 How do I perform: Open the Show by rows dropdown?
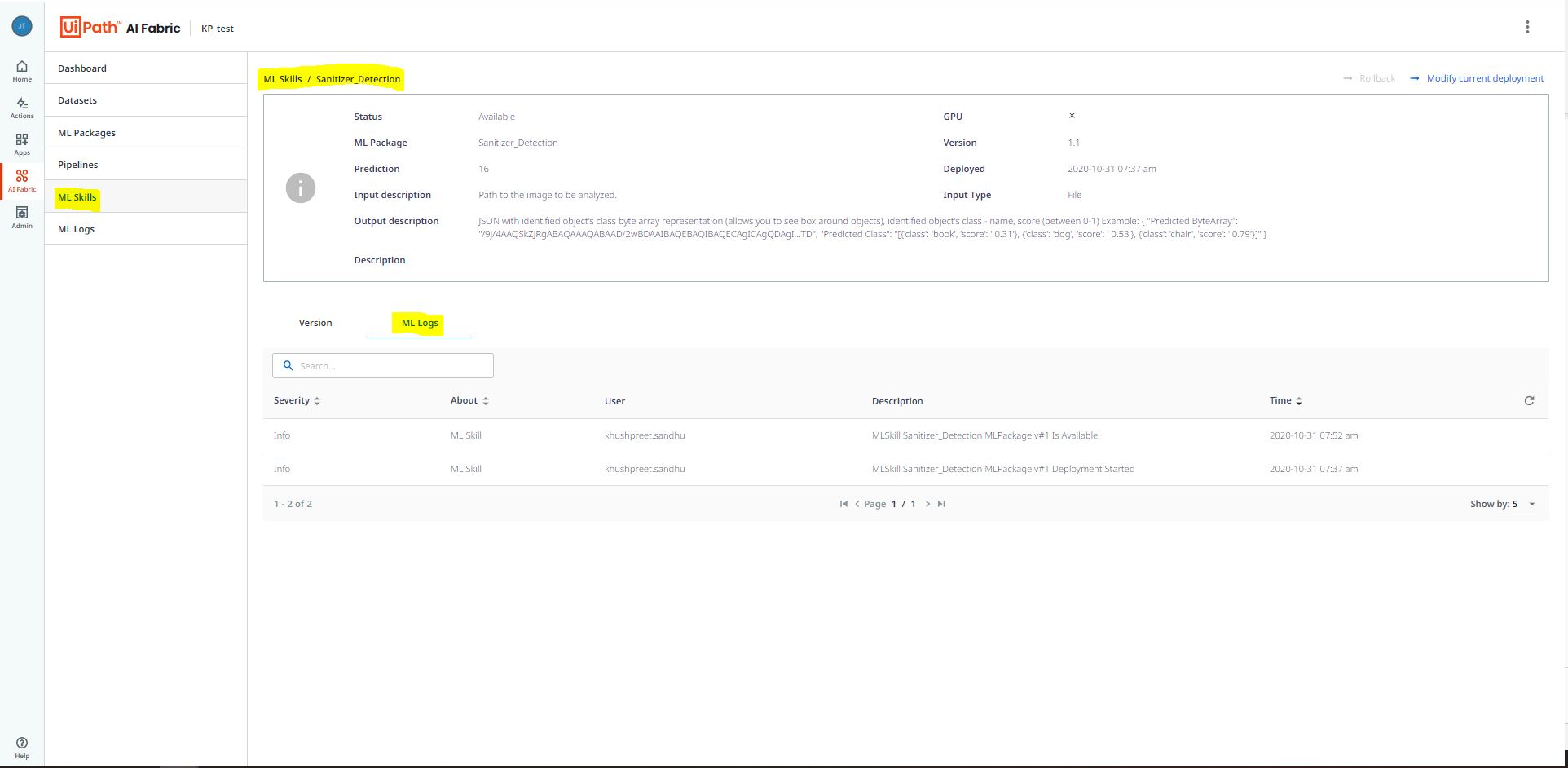(1525, 504)
